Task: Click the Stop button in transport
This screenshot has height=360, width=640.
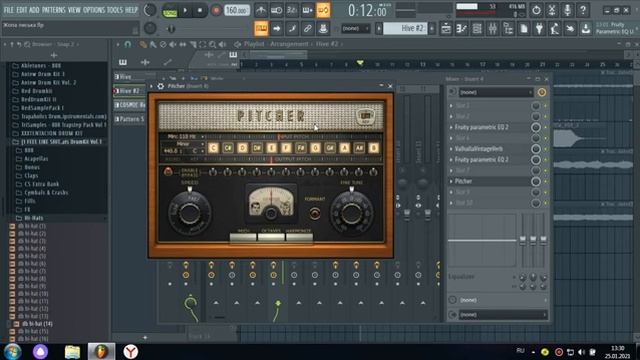Action: point(200,11)
